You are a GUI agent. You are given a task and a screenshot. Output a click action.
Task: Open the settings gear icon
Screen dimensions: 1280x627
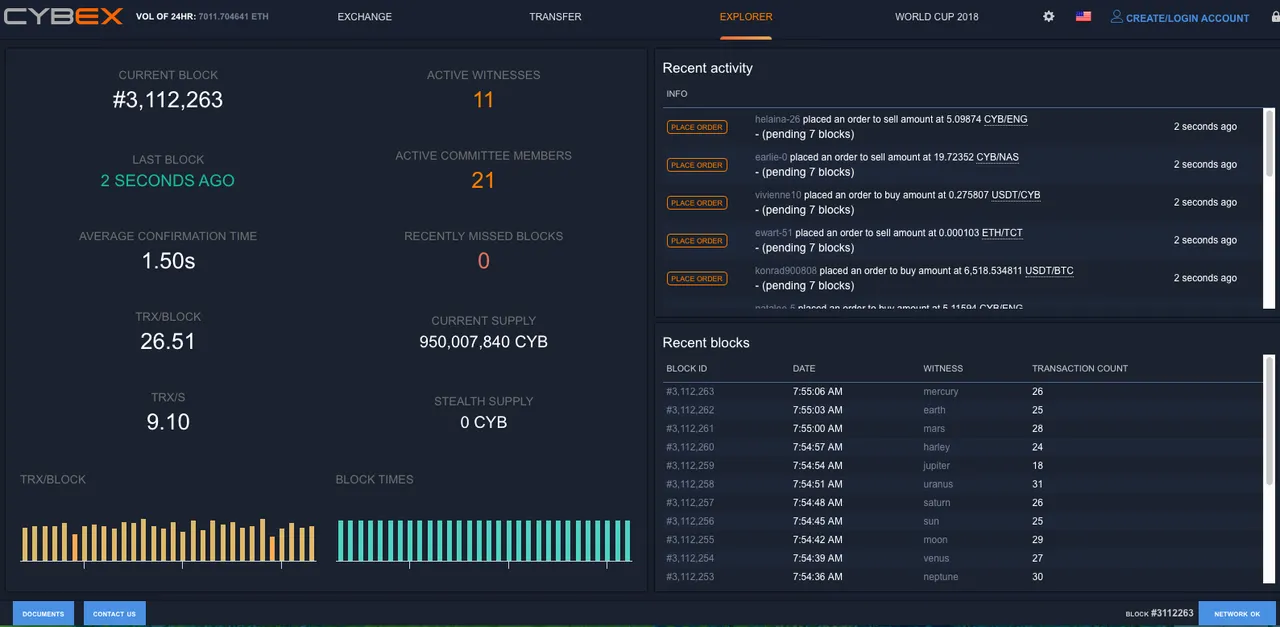point(1049,17)
